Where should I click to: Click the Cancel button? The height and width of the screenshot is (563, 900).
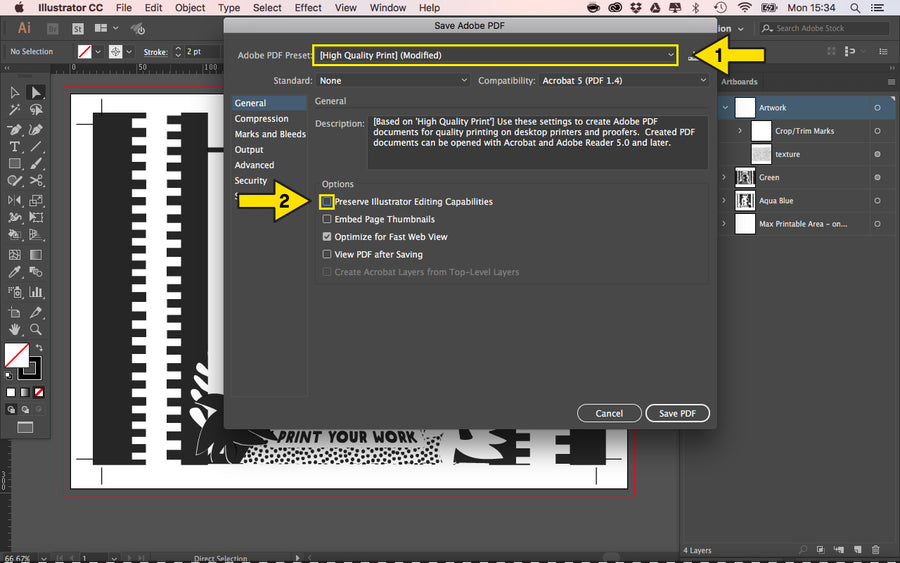609,413
